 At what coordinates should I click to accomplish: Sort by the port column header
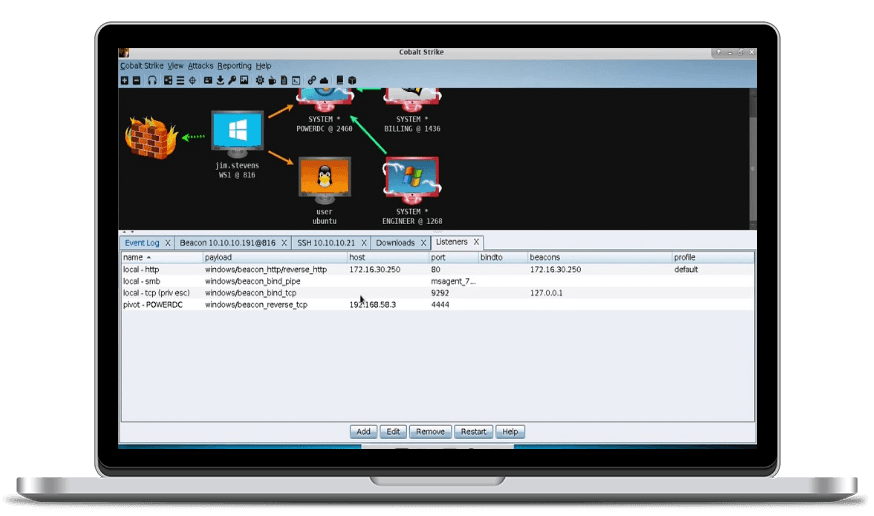(x=453, y=257)
